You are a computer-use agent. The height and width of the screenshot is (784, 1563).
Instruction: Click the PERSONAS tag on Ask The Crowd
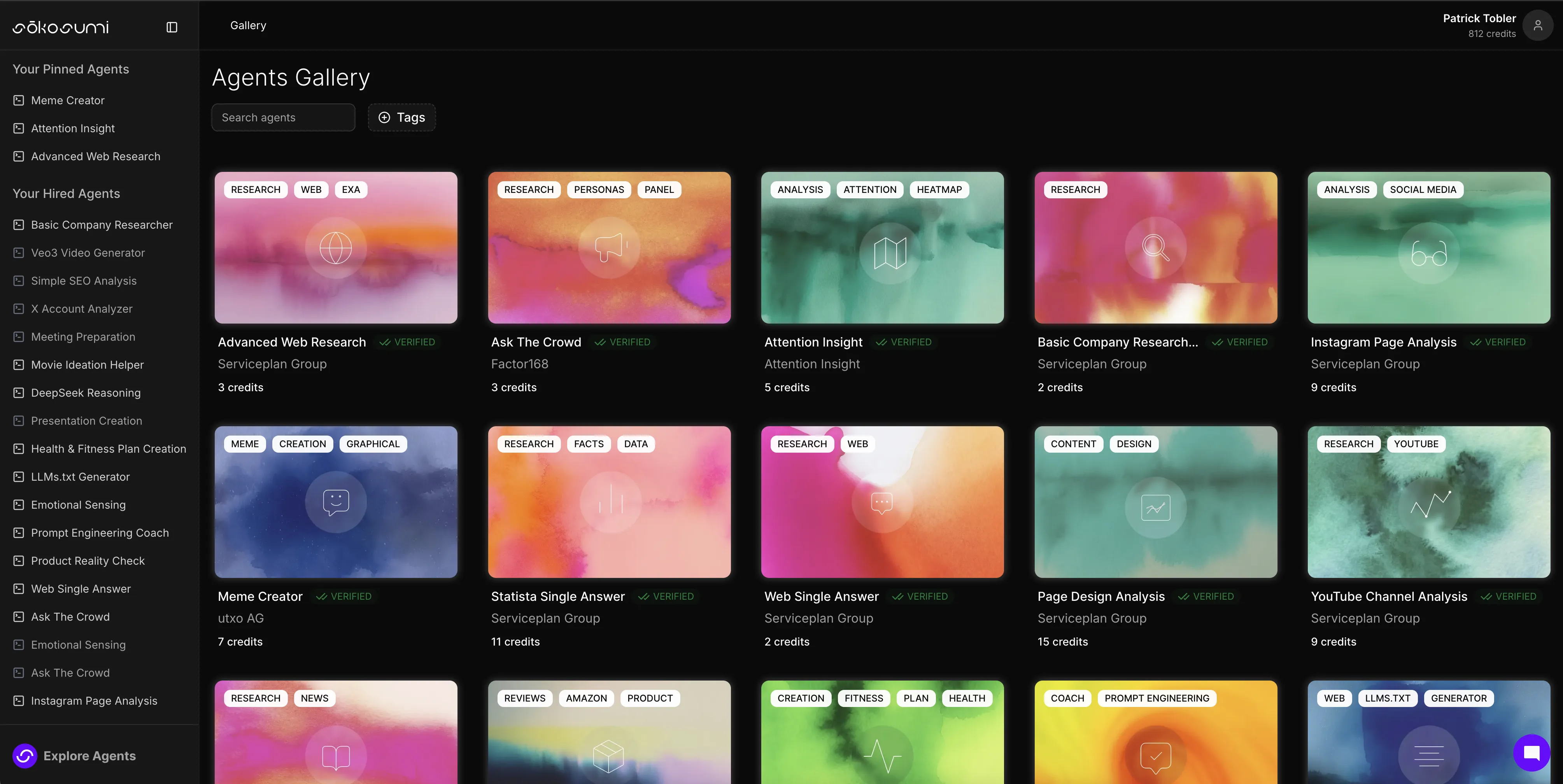tap(599, 189)
